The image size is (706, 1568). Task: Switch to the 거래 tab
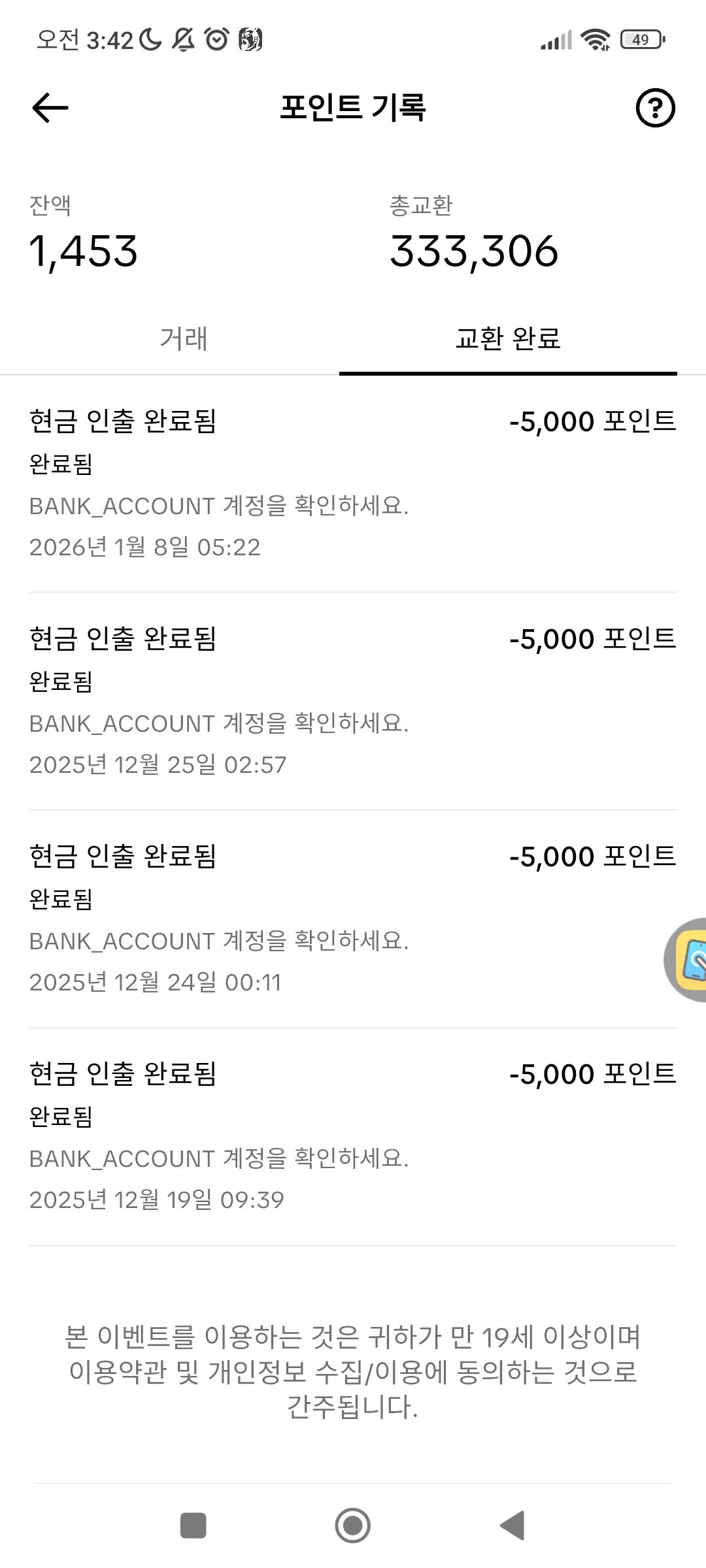coord(184,339)
